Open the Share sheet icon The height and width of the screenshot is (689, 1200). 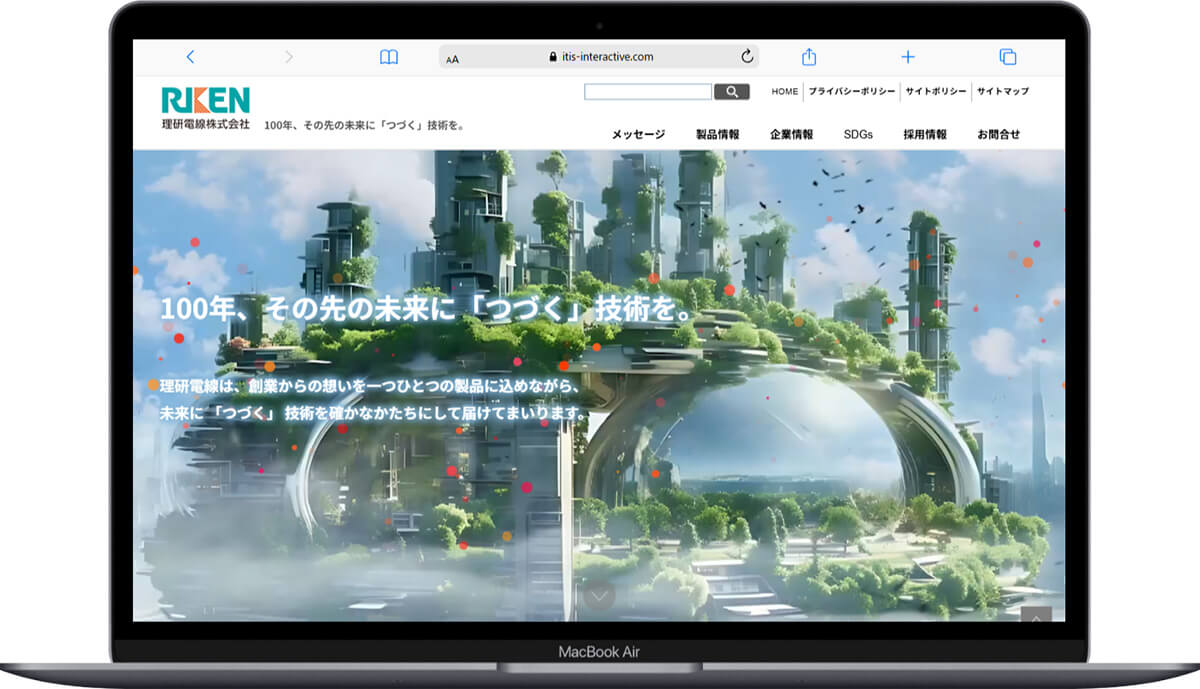[809, 57]
